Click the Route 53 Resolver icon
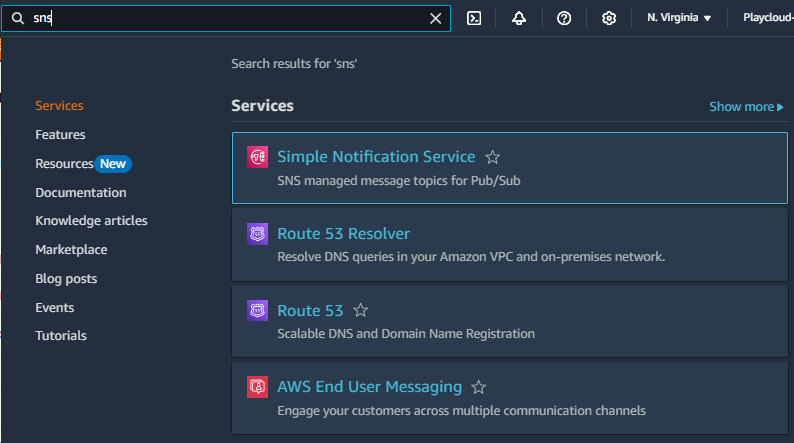The image size is (794, 443). (x=258, y=234)
